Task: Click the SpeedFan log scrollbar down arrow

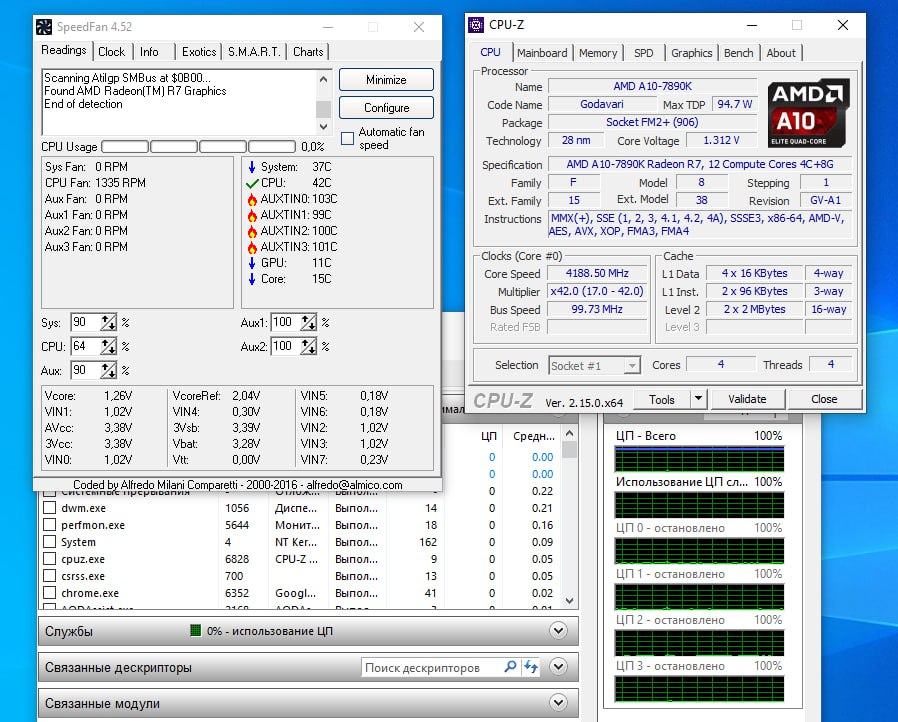Action: click(x=324, y=127)
